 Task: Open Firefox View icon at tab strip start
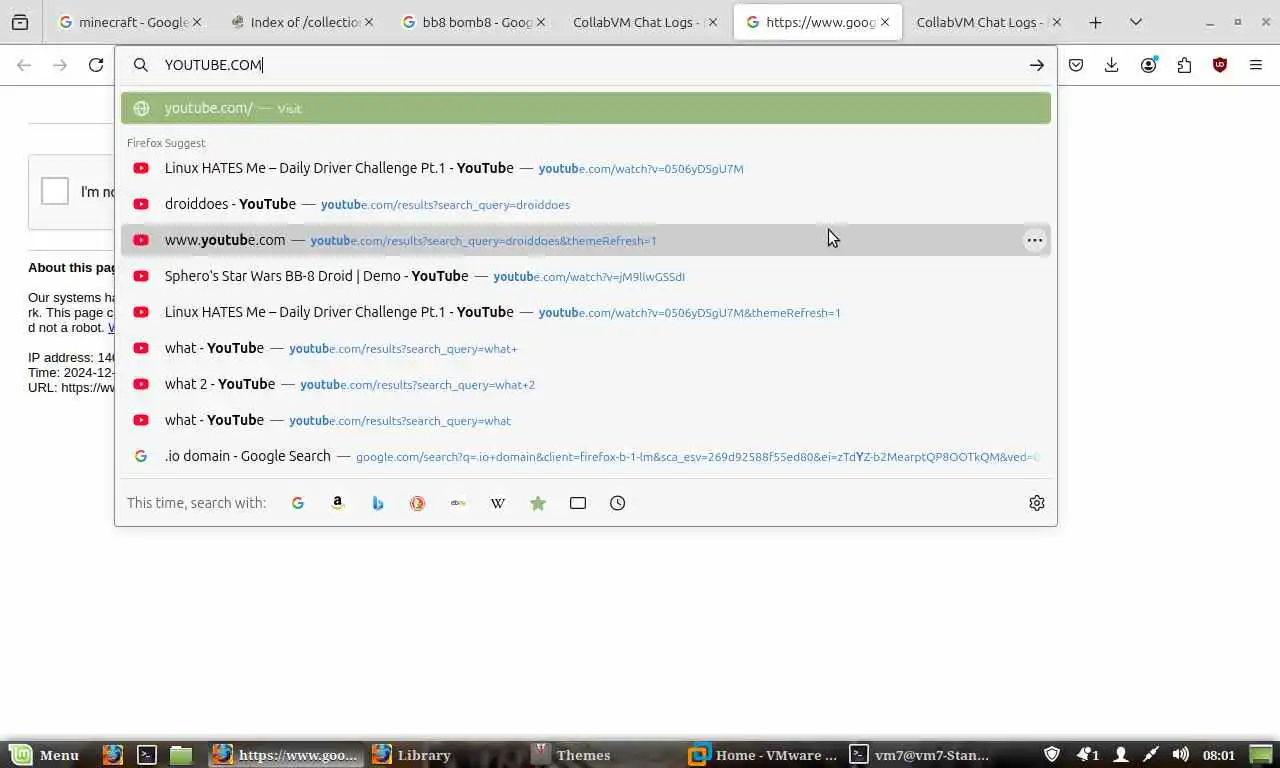point(20,22)
